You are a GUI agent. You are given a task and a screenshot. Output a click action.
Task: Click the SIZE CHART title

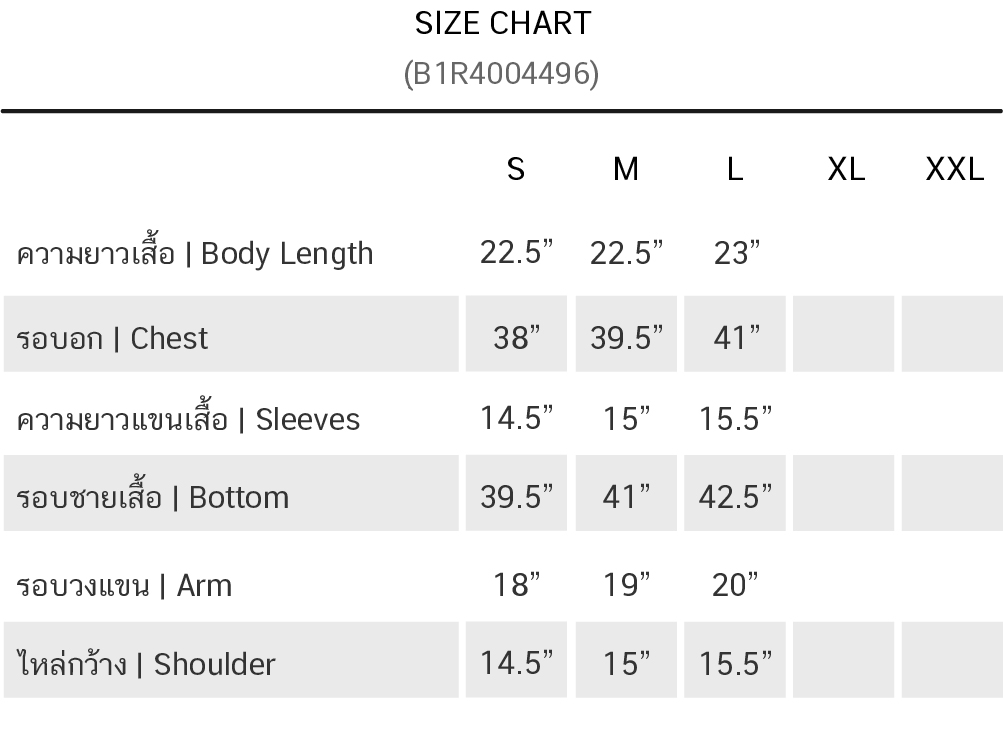pos(502,23)
